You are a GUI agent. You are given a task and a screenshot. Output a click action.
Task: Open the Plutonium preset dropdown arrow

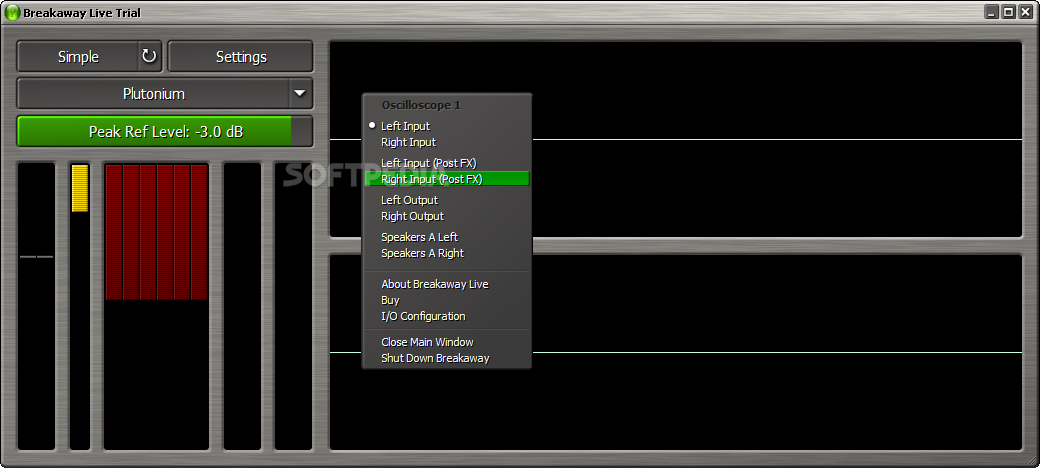tap(300, 93)
